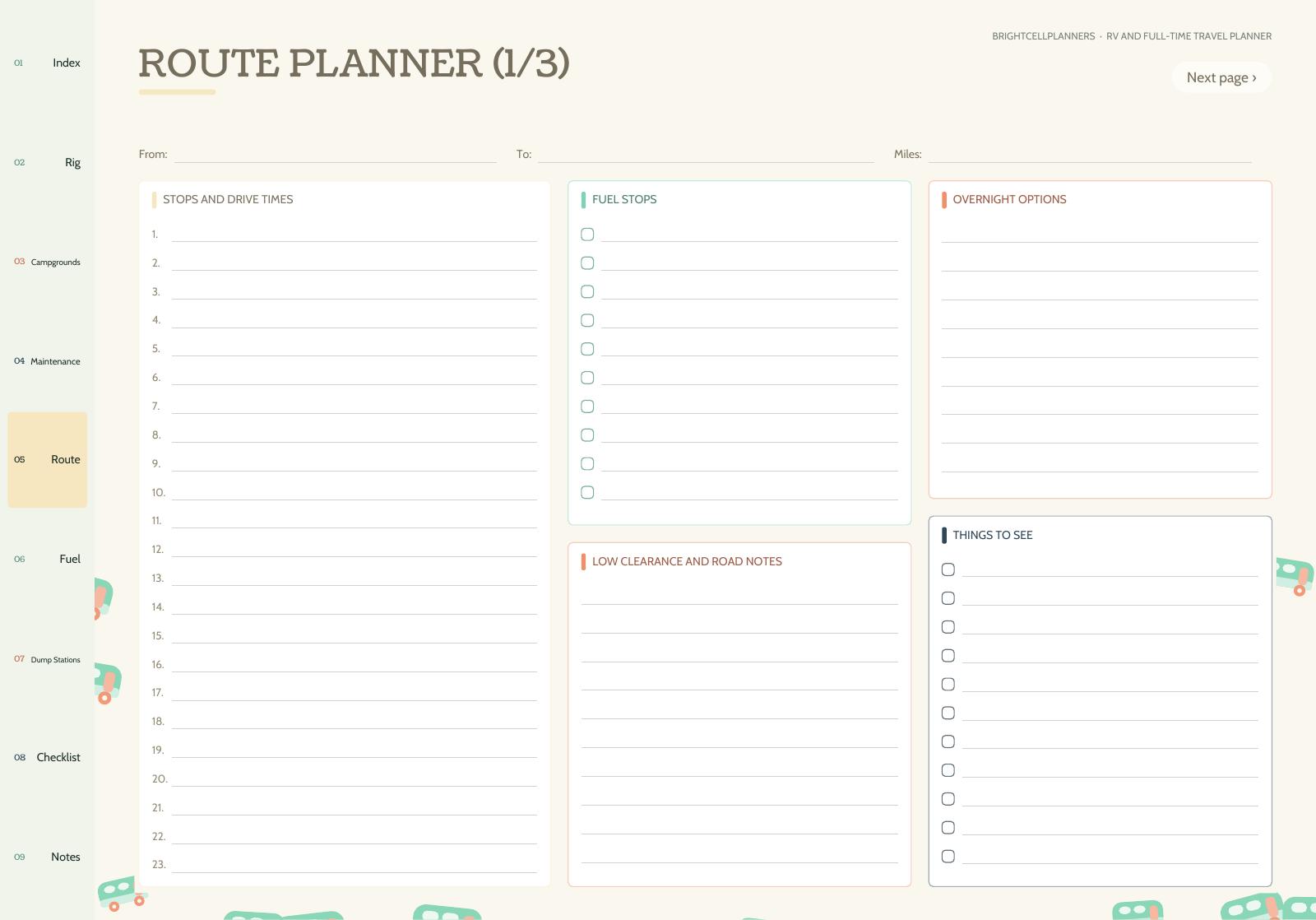The image size is (1316, 920).
Task: Go to the Next page link
Action: [x=1221, y=77]
